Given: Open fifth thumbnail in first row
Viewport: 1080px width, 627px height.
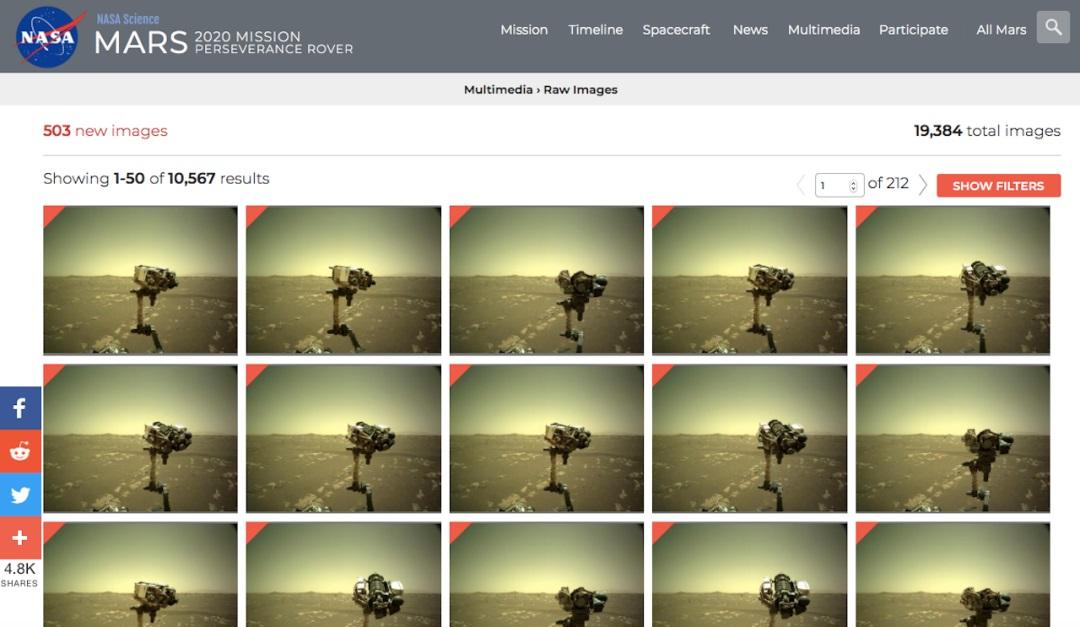Looking at the screenshot, I should point(953,280).
